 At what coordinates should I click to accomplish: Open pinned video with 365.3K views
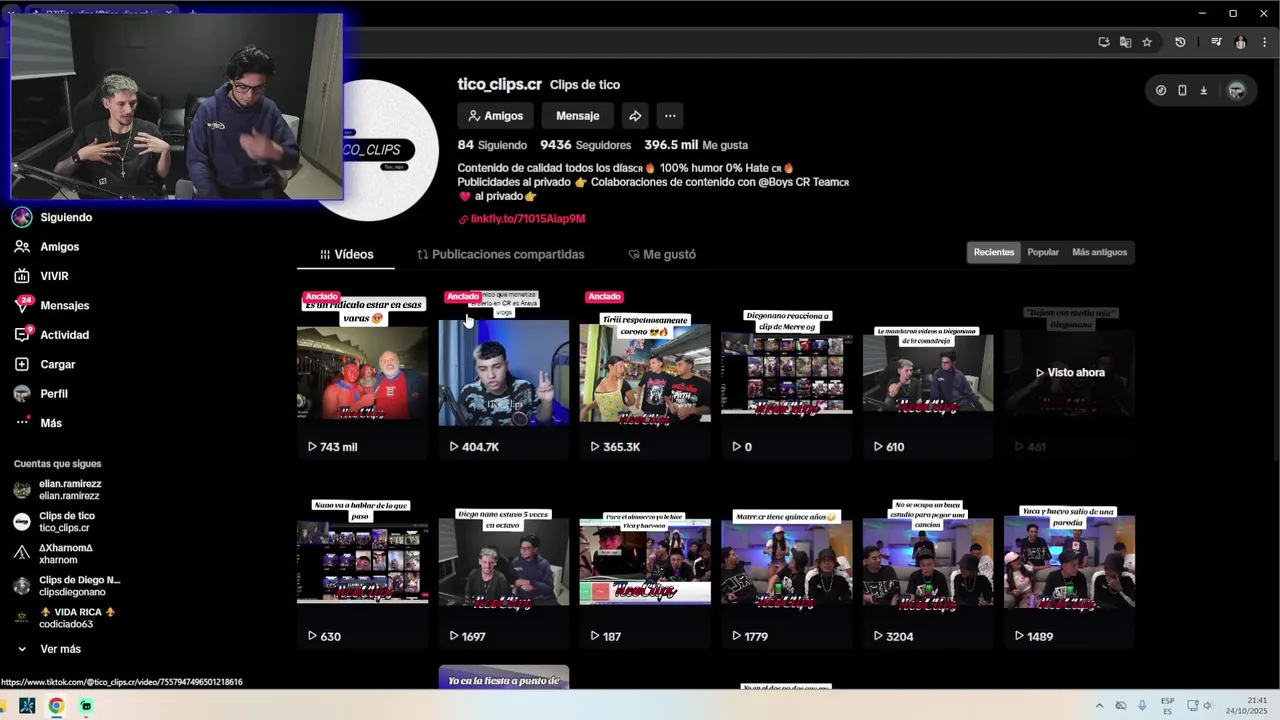tap(645, 372)
